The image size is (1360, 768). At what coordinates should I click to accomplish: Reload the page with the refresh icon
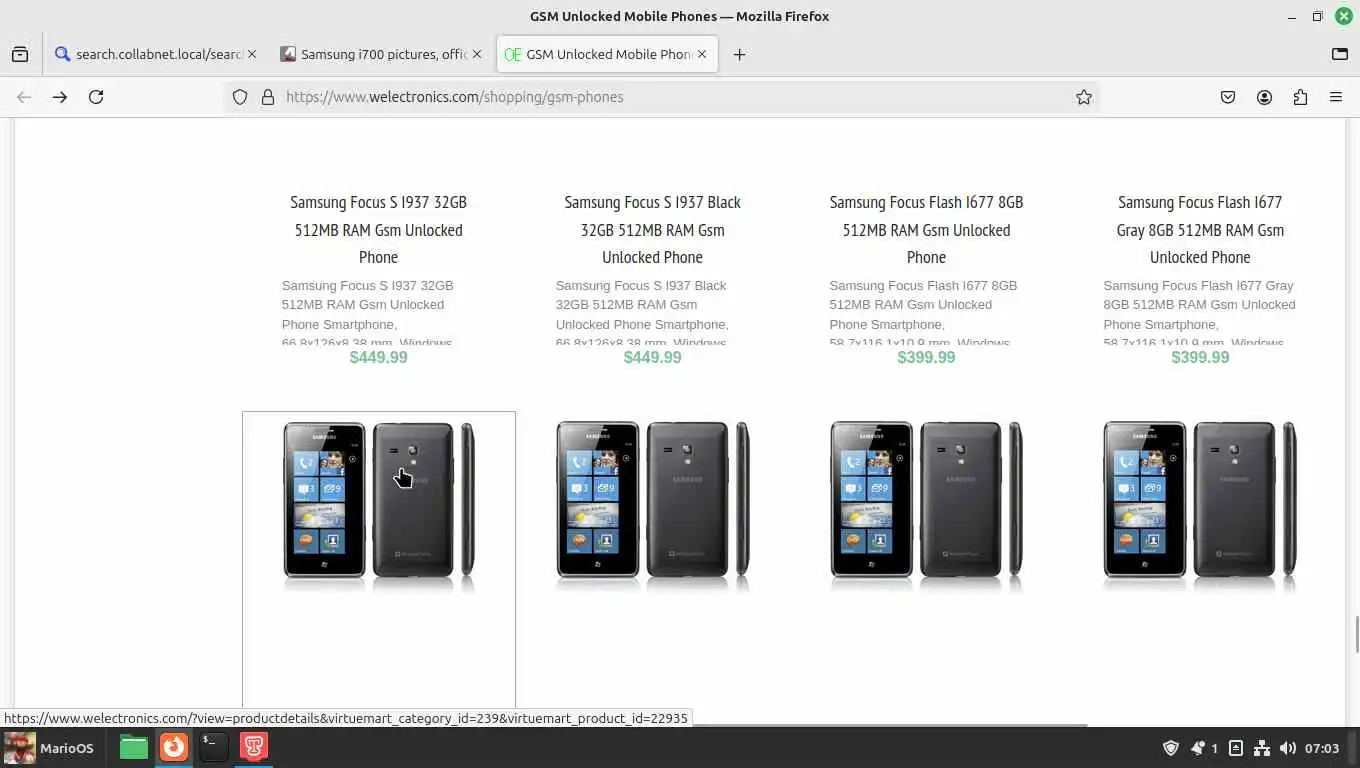[x=96, y=97]
